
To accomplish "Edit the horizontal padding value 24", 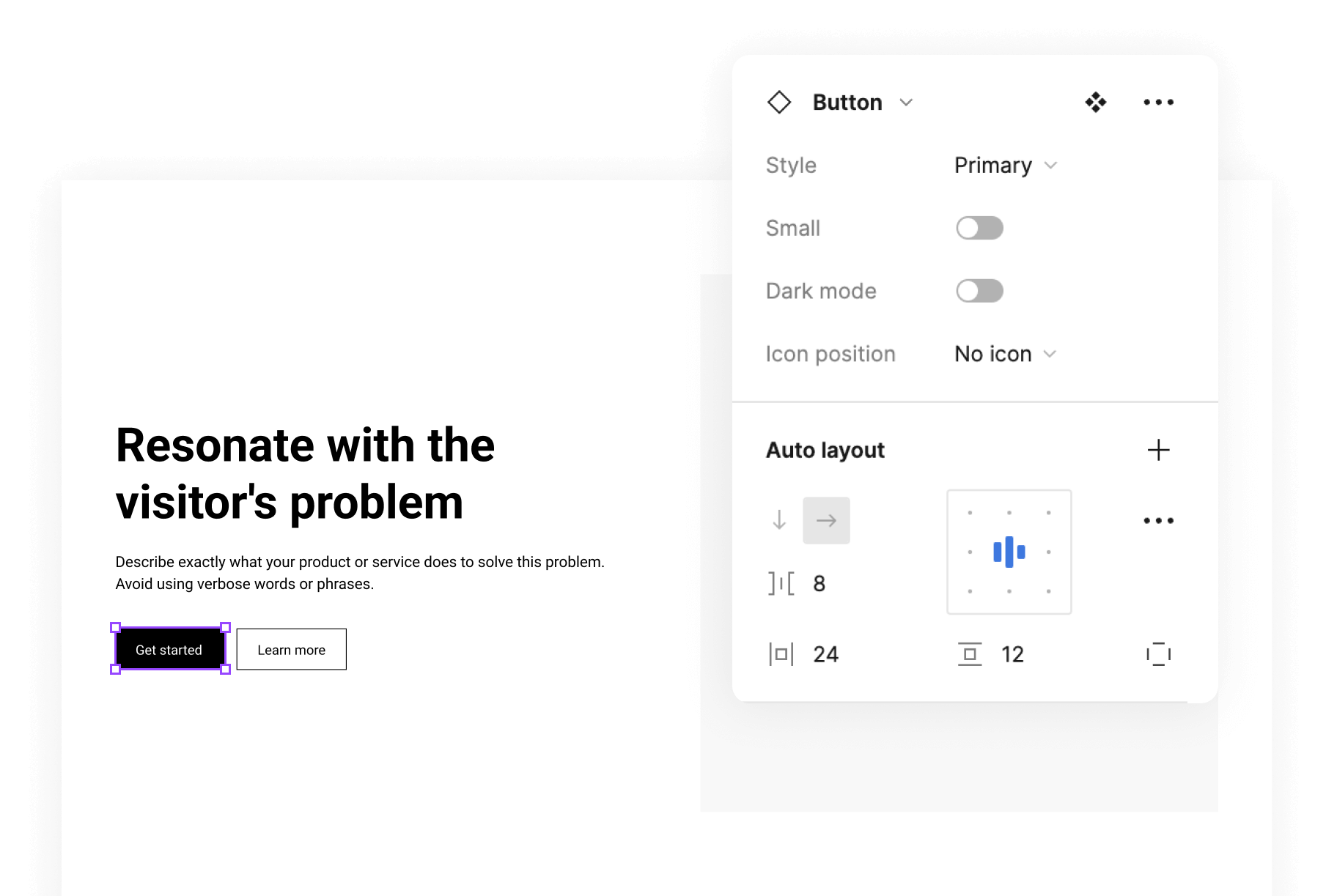I will coord(825,654).
